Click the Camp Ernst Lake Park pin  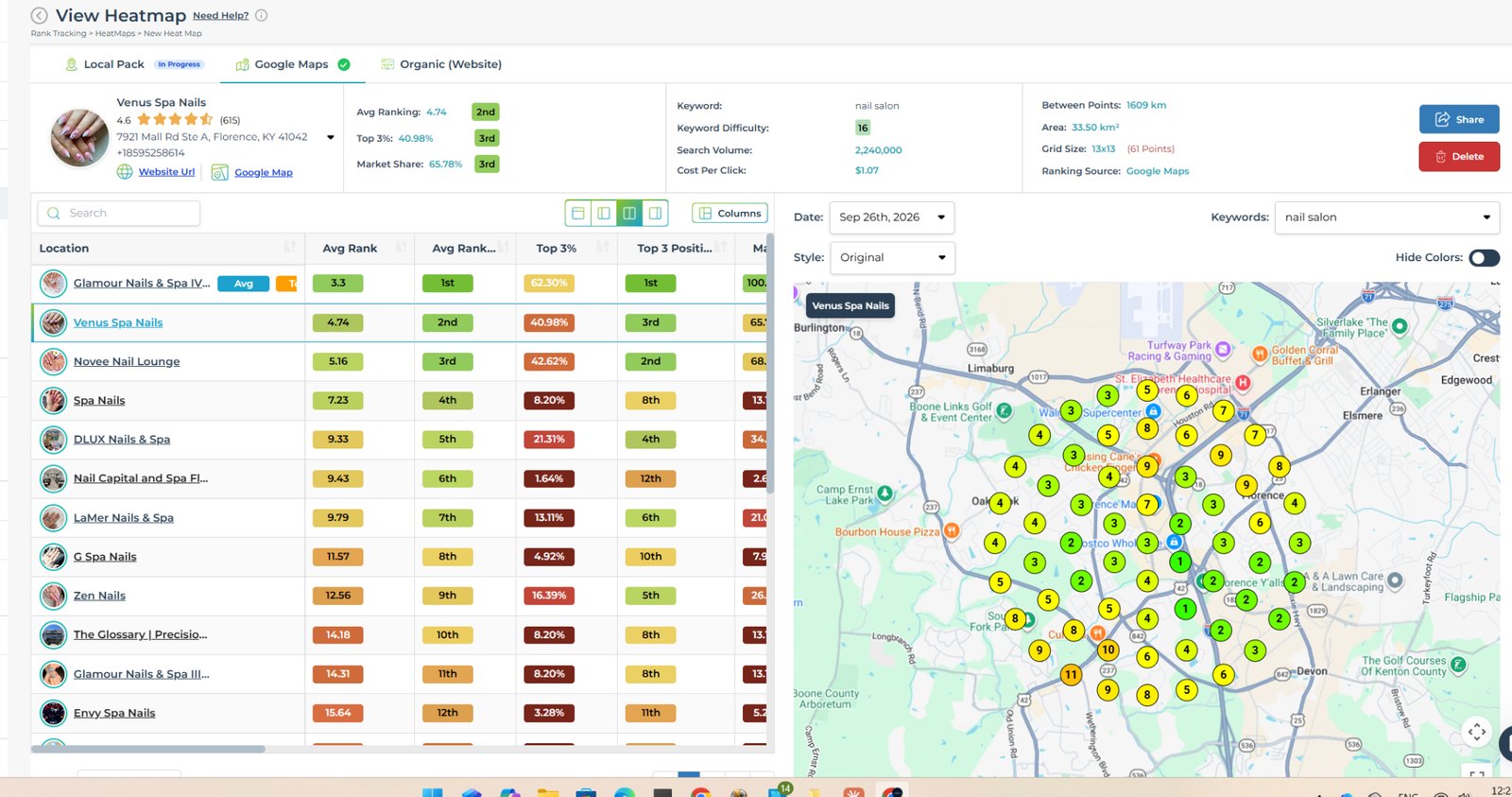click(885, 493)
